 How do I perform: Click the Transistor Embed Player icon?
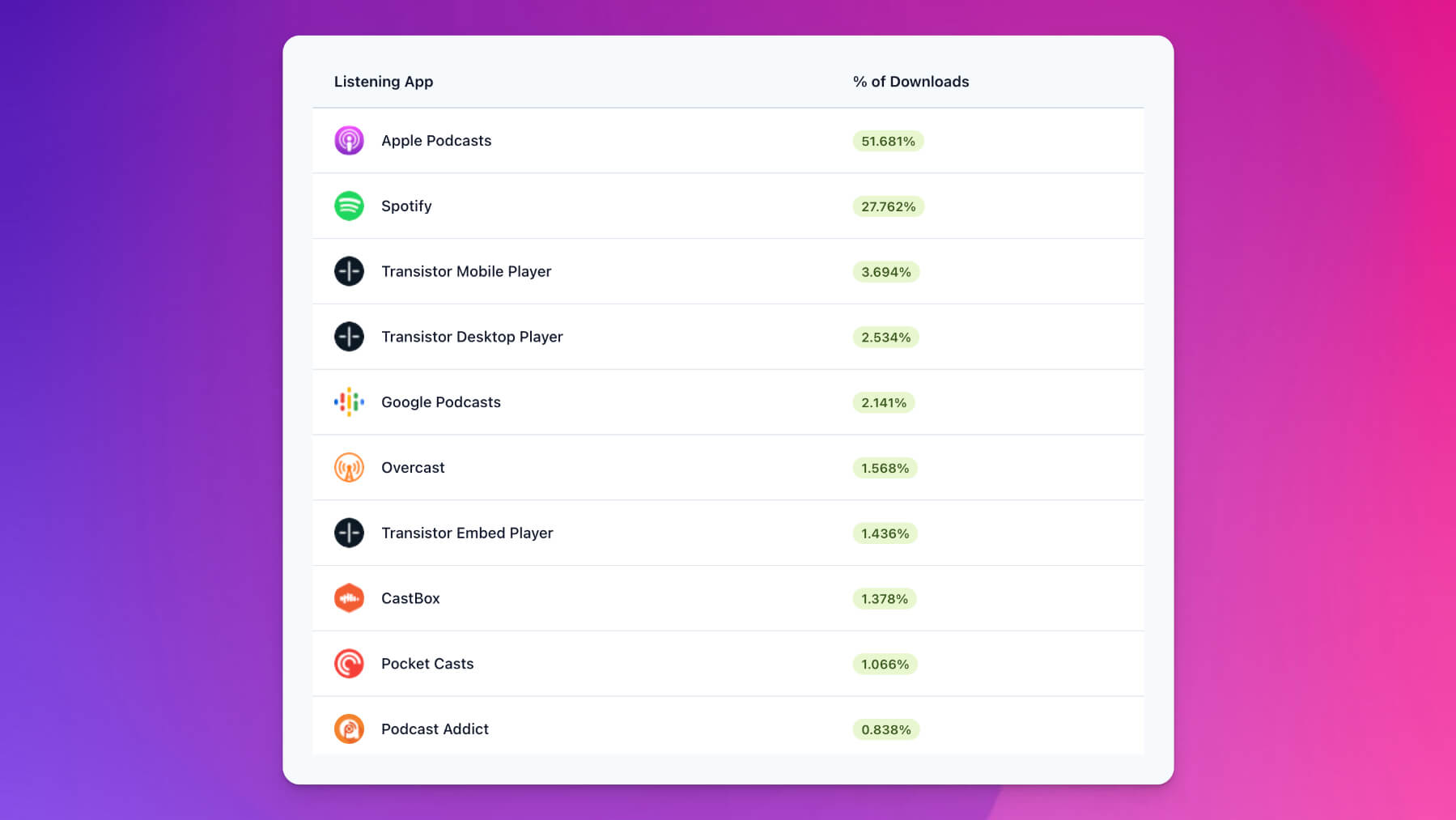(x=349, y=533)
